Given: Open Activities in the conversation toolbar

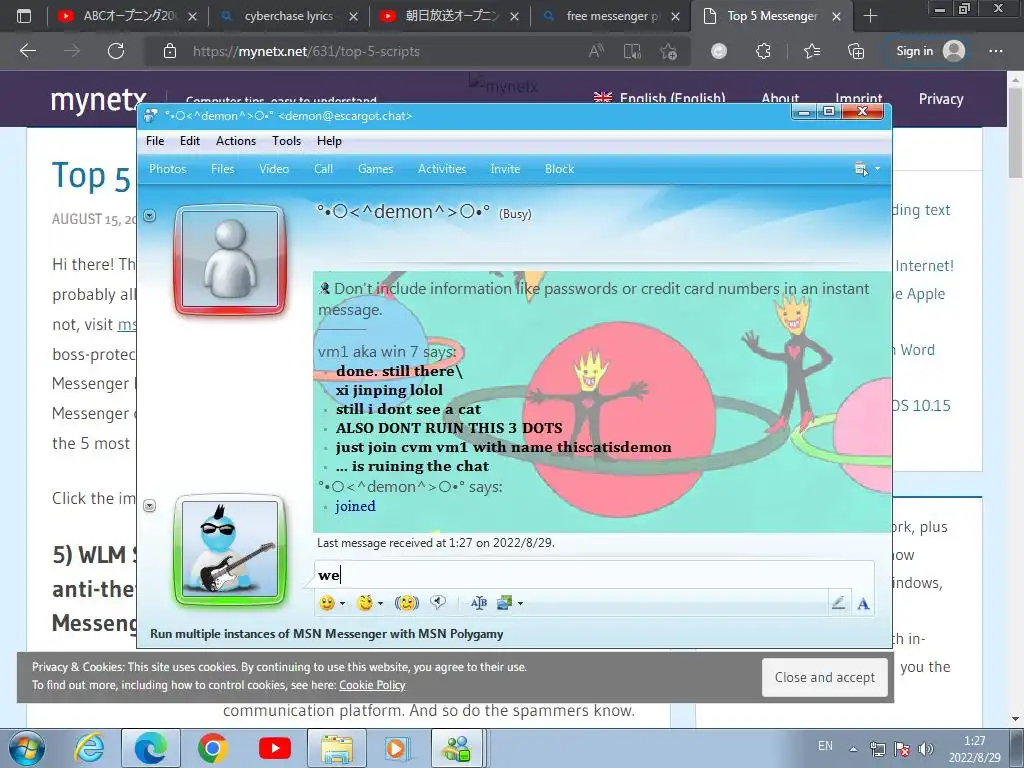Looking at the screenshot, I should click(442, 169).
